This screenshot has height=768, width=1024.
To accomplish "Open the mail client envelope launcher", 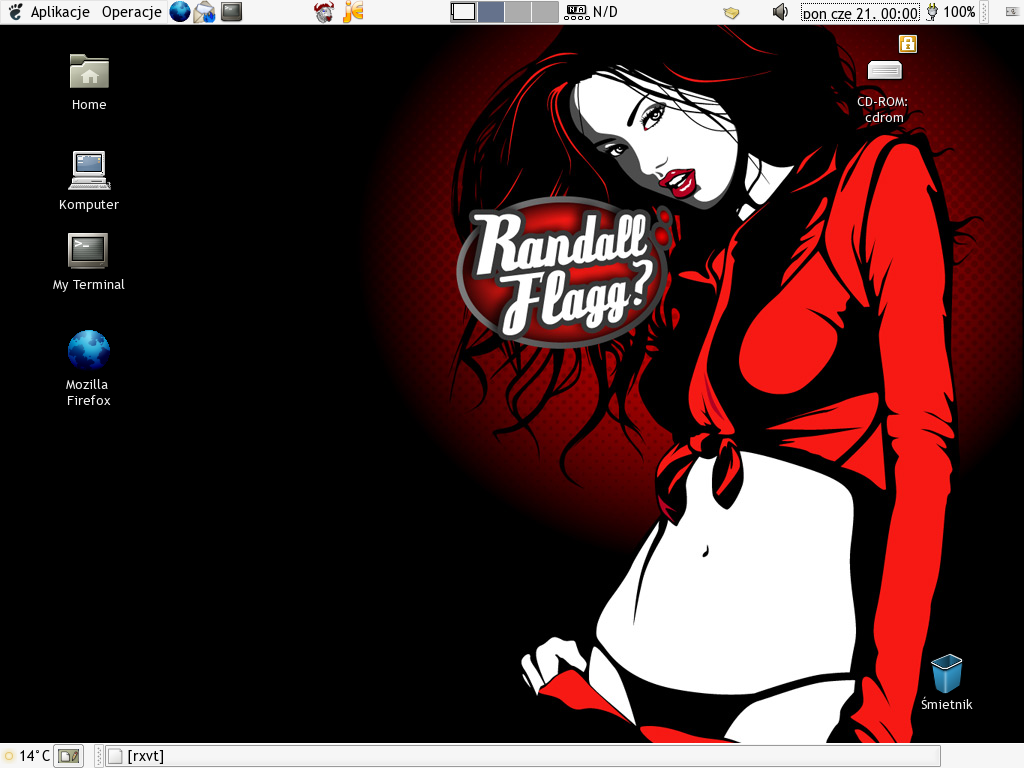I will 204,12.
